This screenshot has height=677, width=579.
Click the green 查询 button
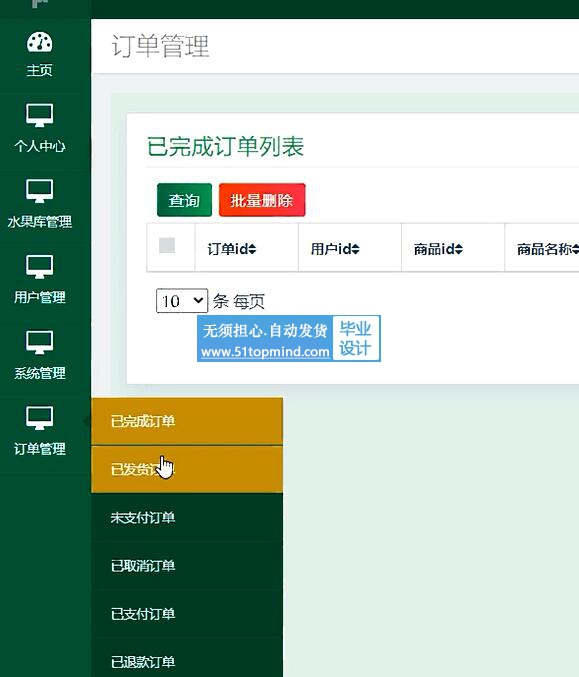click(184, 200)
